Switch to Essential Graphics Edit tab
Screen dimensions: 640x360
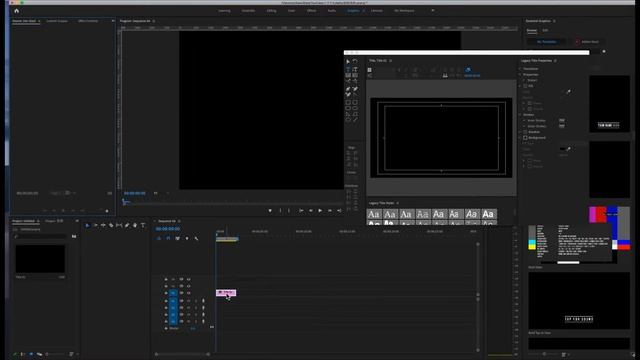point(545,31)
